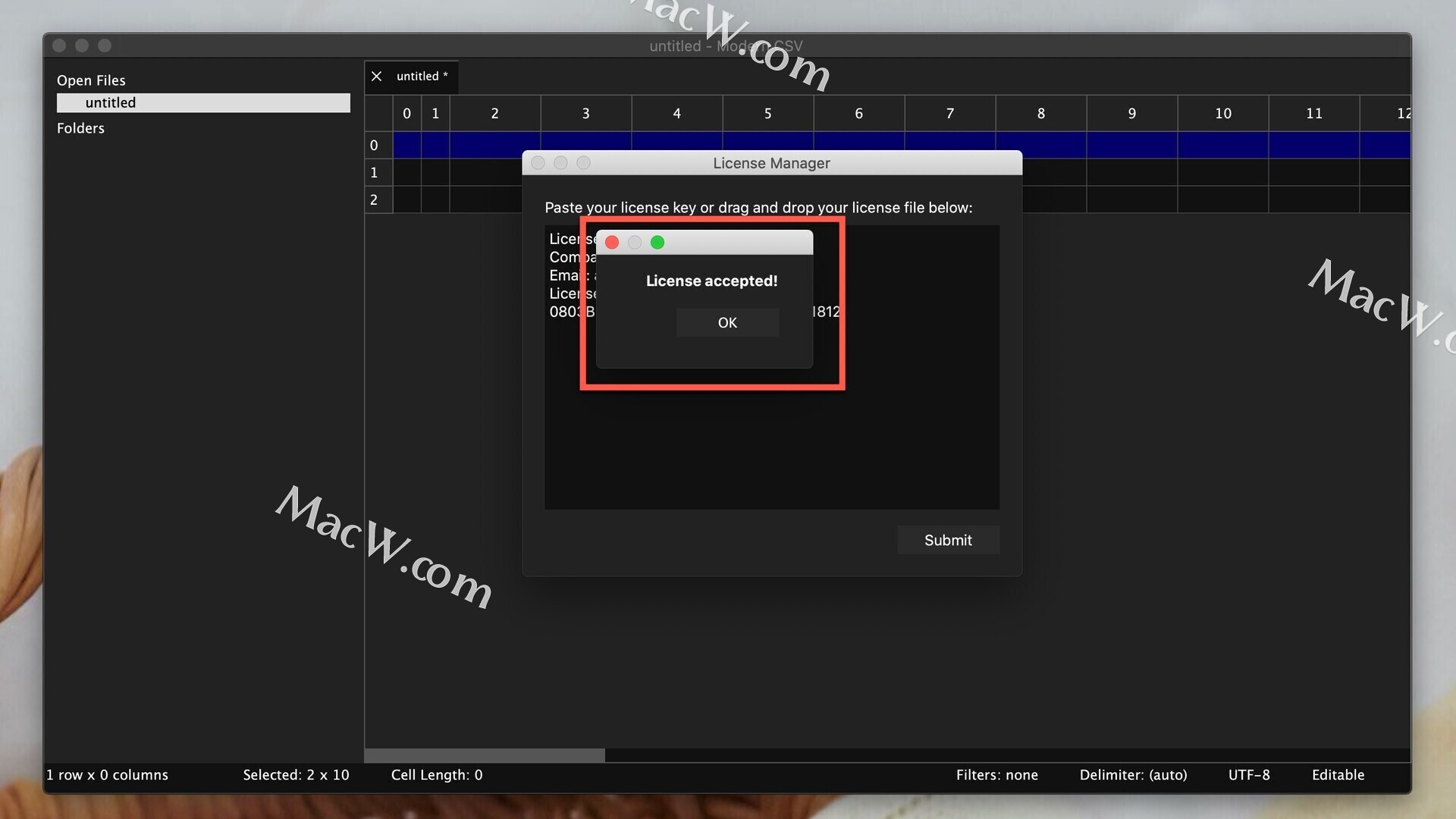
Task: Click License Manager title bar
Action: 772,163
